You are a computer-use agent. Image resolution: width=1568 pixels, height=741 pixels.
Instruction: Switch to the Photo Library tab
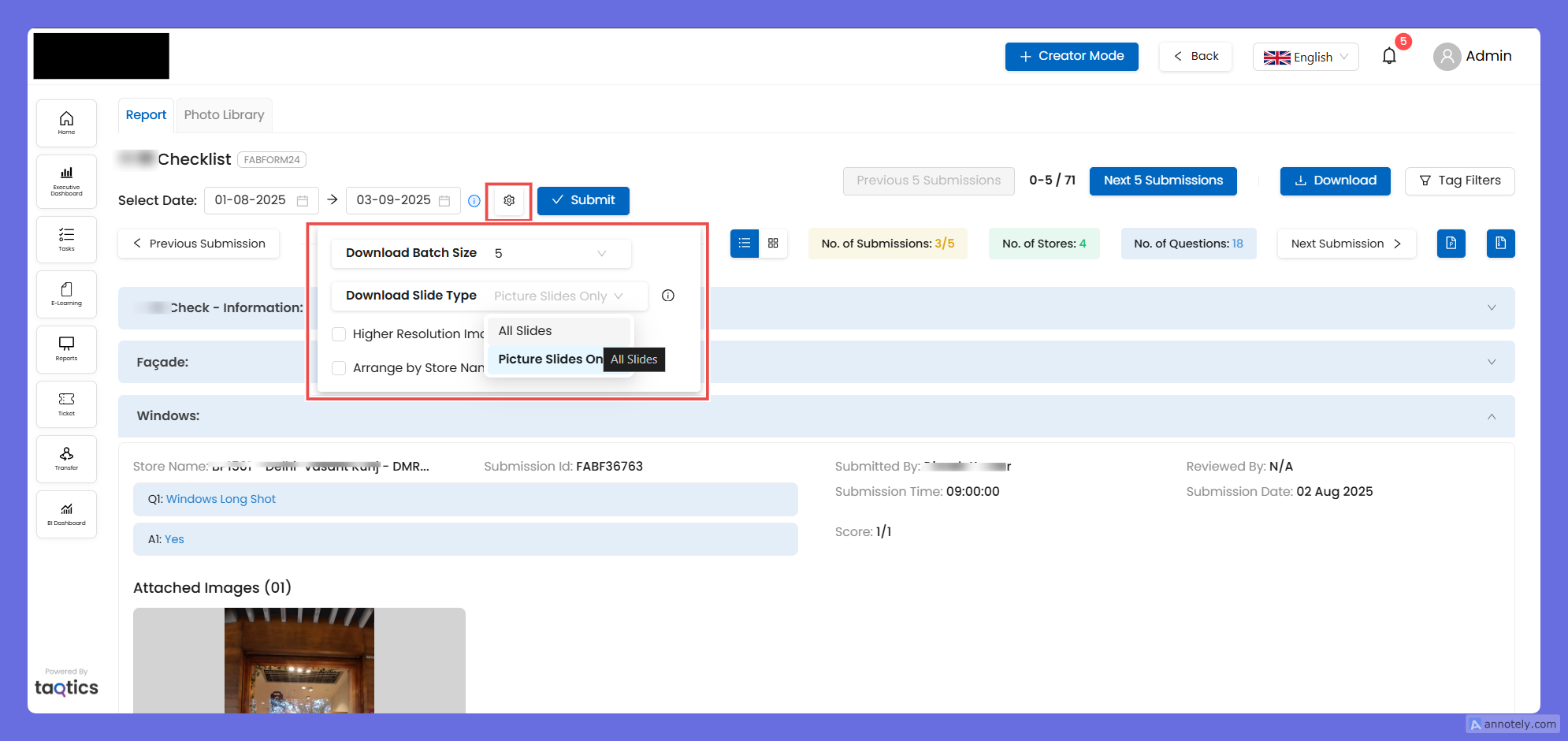pyautogui.click(x=224, y=115)
